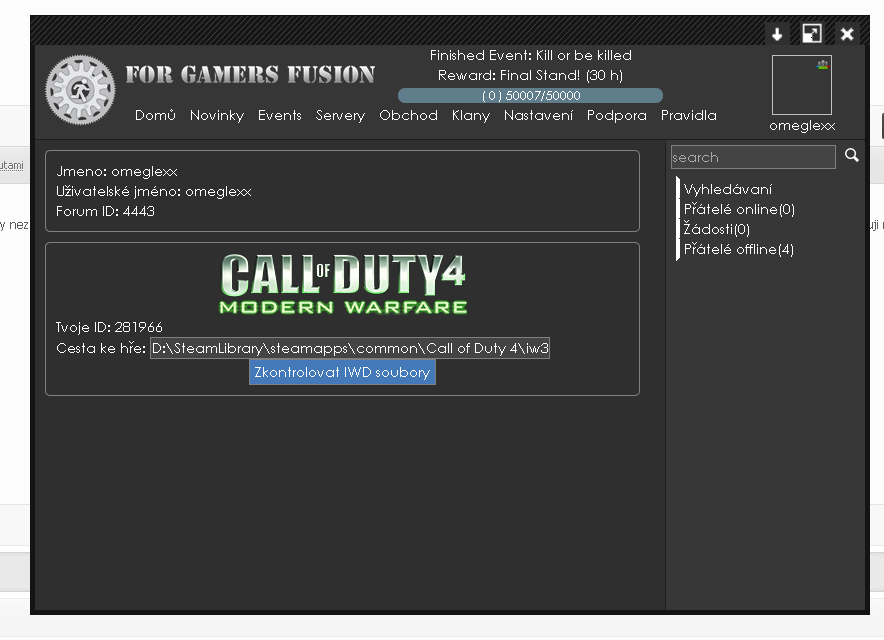The image size is (884, 640).
Task: Click the omeglexx username under avatar
Action: click(802, 126)
